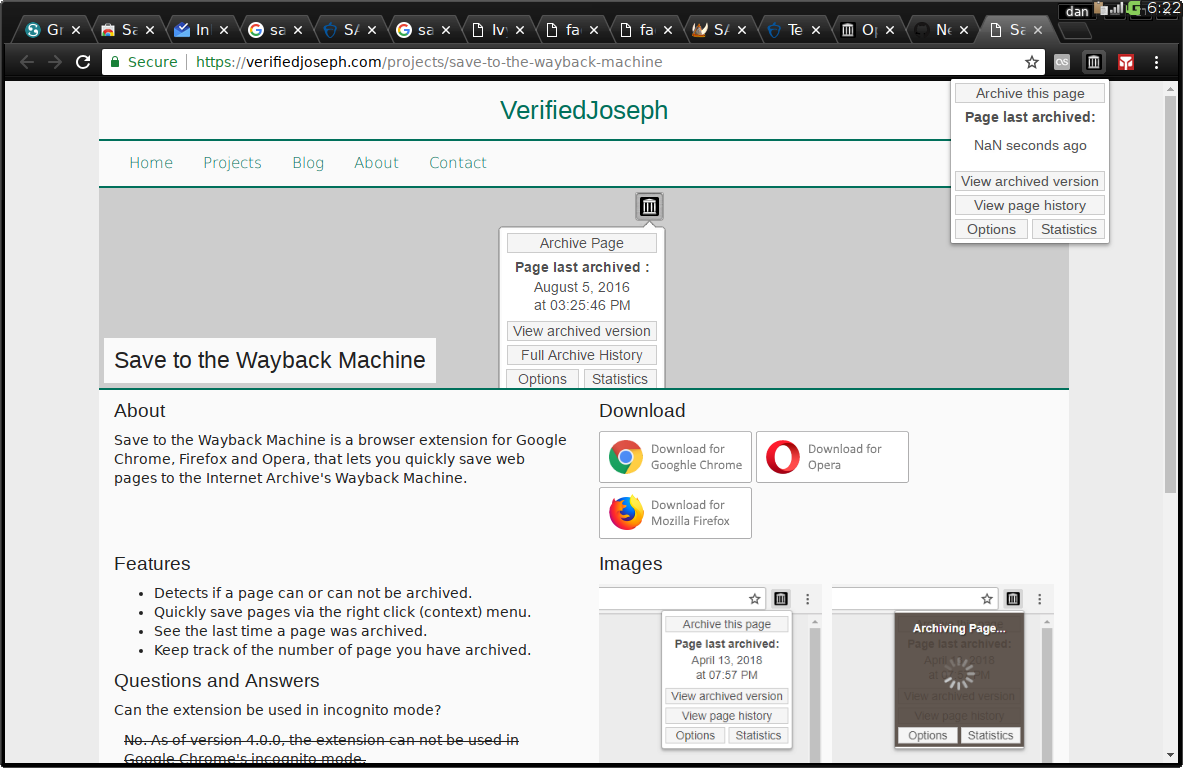Open the Blog nav link
Viewport: 1183px width, 768px height.
point(308,163)
